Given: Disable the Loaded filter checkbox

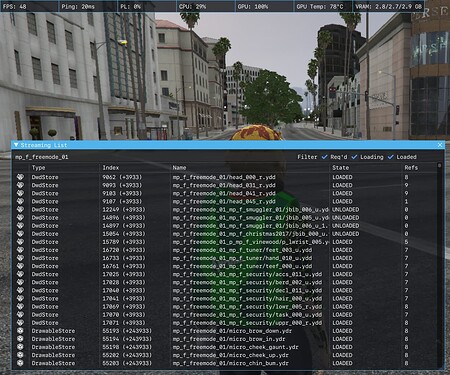Looking at the screenshot, I should pyautogui.click(x=390, y=157).
